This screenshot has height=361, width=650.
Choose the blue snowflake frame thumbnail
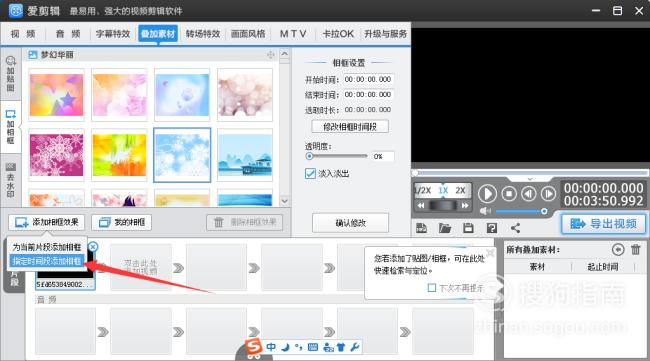click(x=182, y=155)
